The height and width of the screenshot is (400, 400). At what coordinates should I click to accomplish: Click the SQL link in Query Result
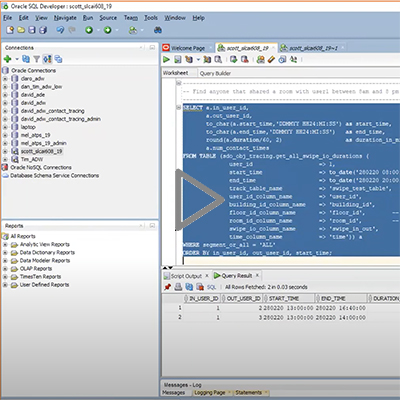tap(211, 287)
